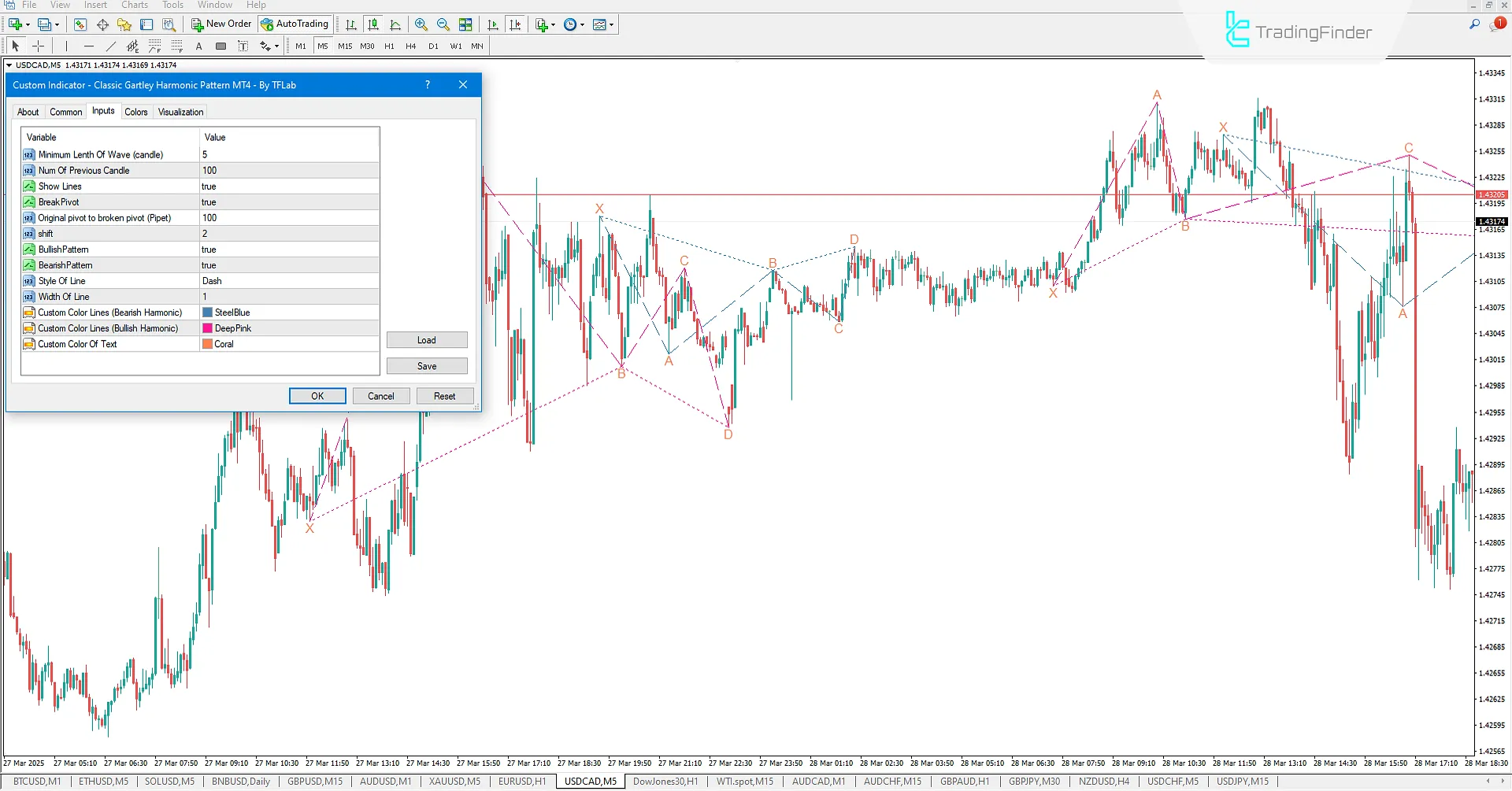
Task: Switch to the Colors tab
Action: pos(135,111)
